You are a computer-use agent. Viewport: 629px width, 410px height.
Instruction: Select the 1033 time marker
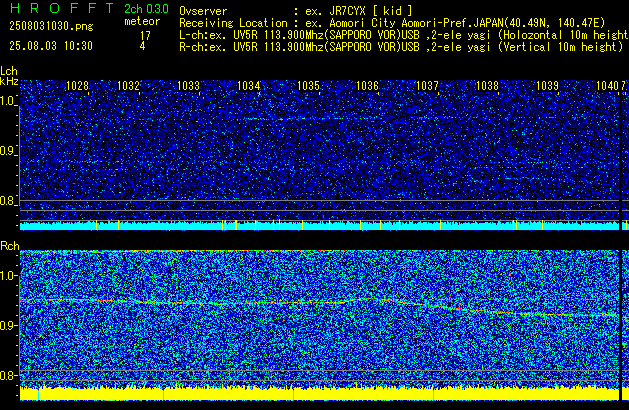tap(188, 85)
